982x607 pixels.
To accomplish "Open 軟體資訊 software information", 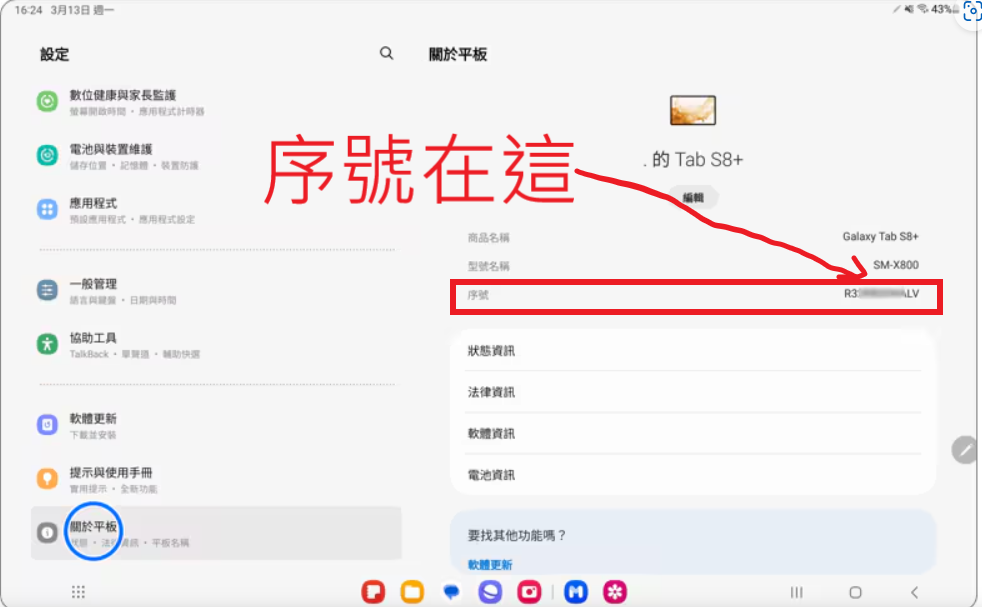I will [x=692, y=433].
